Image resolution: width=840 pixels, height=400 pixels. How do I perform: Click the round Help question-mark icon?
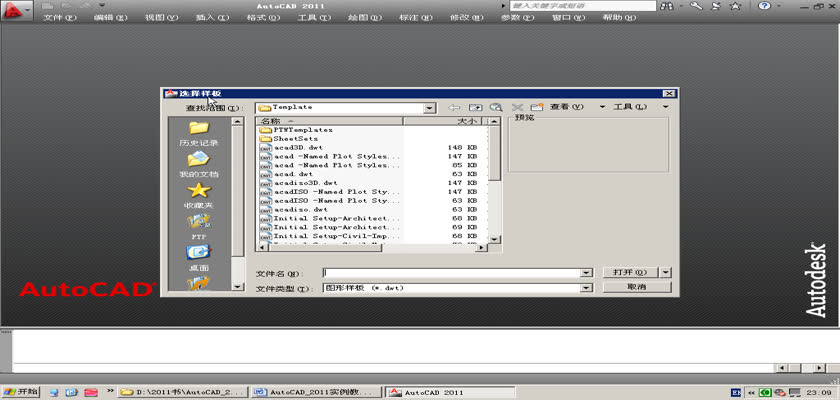click(x=764, y=6)
